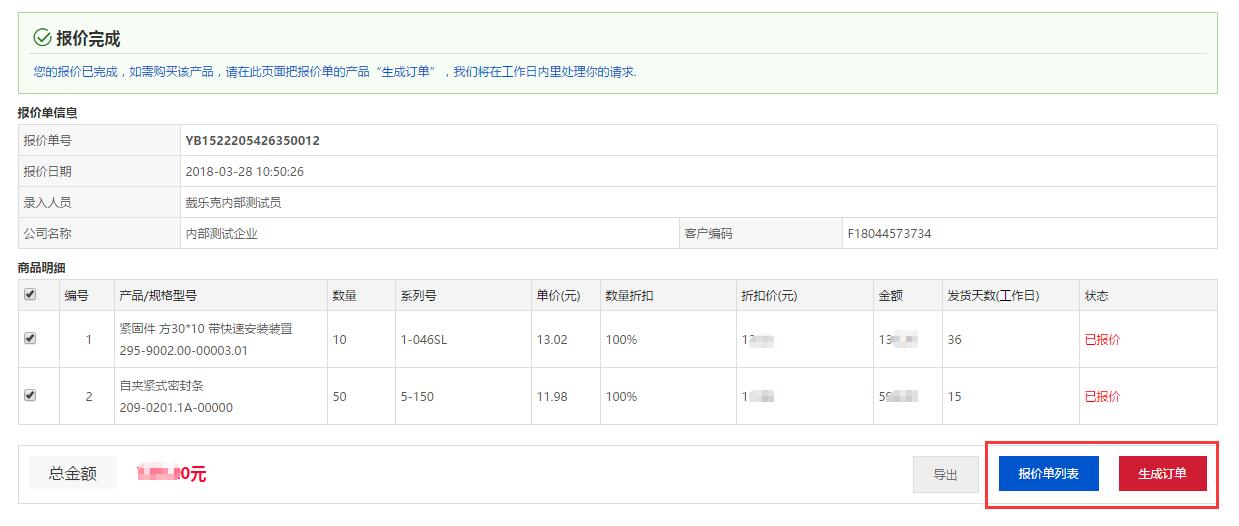Viewport: 1239px width, 526px height.
Task: Click the 商品明细 section title
Action: (x=42, y=268)
